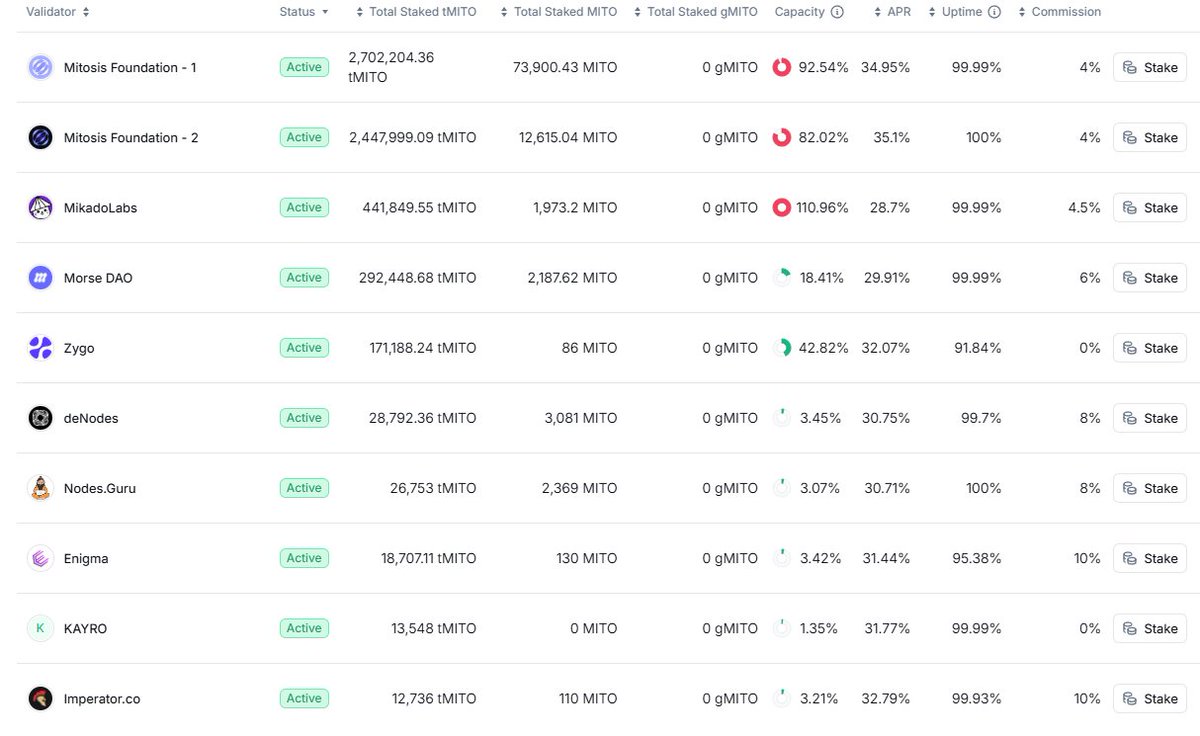Stake with Imperator.co validator
The width and height of the screenshot is (1200, 736).
(1150, 698)
